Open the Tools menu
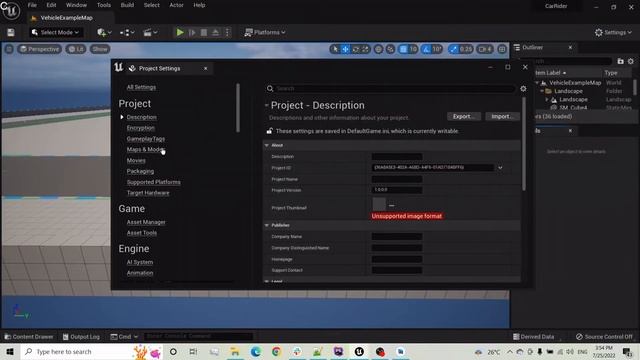Viewport: 640px width, 360px height. coord(104,5)
